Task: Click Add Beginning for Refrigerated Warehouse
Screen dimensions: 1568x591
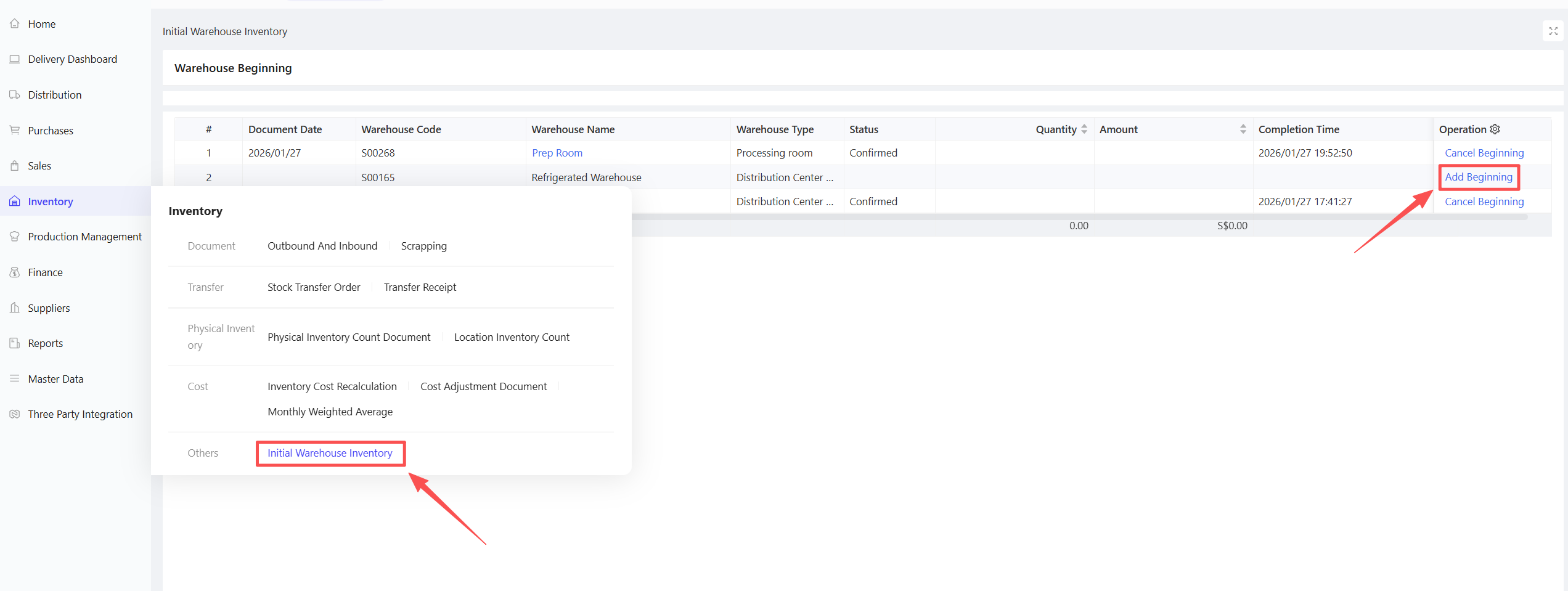Action: pos(1478,177)
